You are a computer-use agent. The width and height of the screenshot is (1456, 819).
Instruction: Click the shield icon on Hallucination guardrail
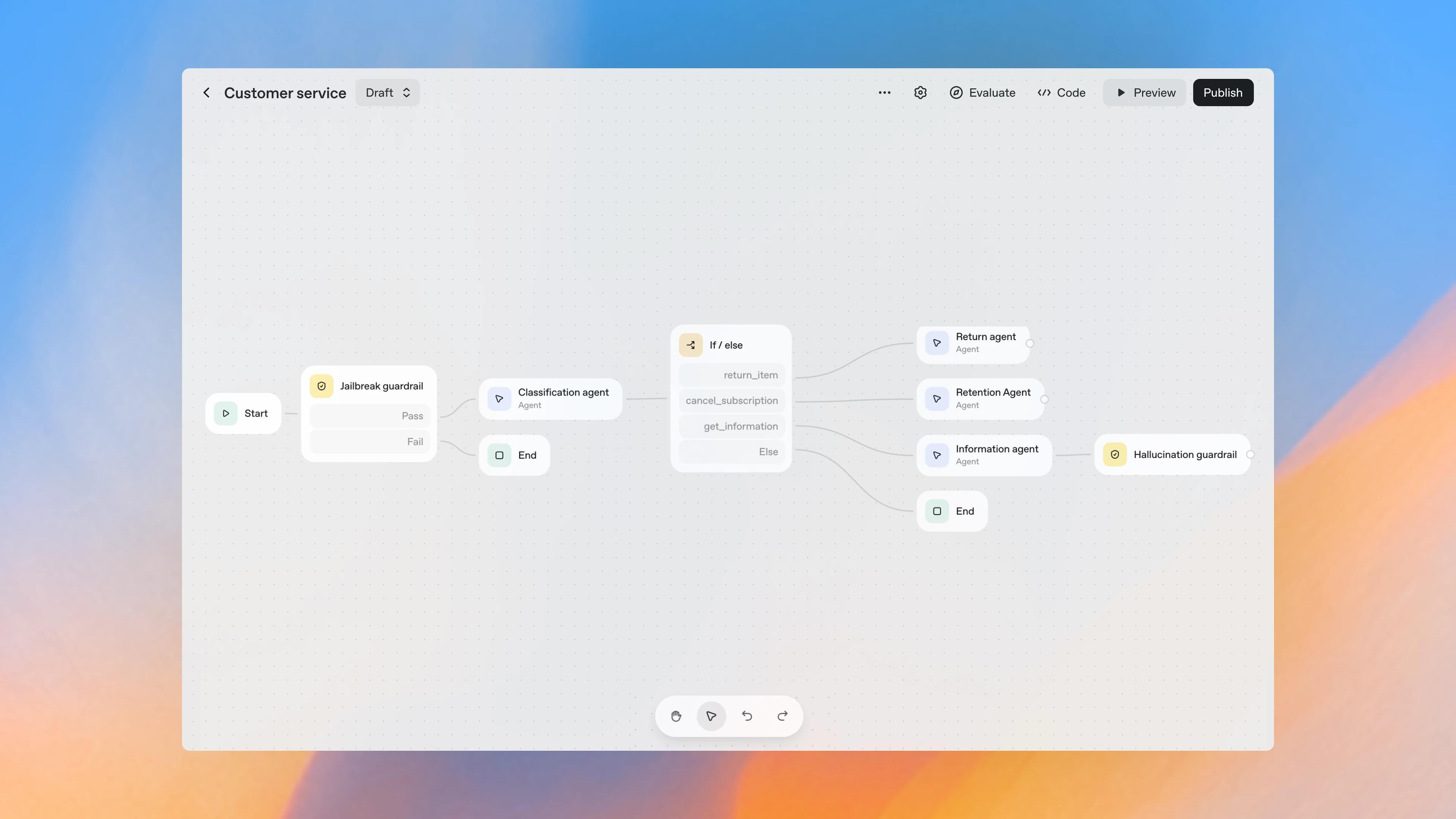1114,455
